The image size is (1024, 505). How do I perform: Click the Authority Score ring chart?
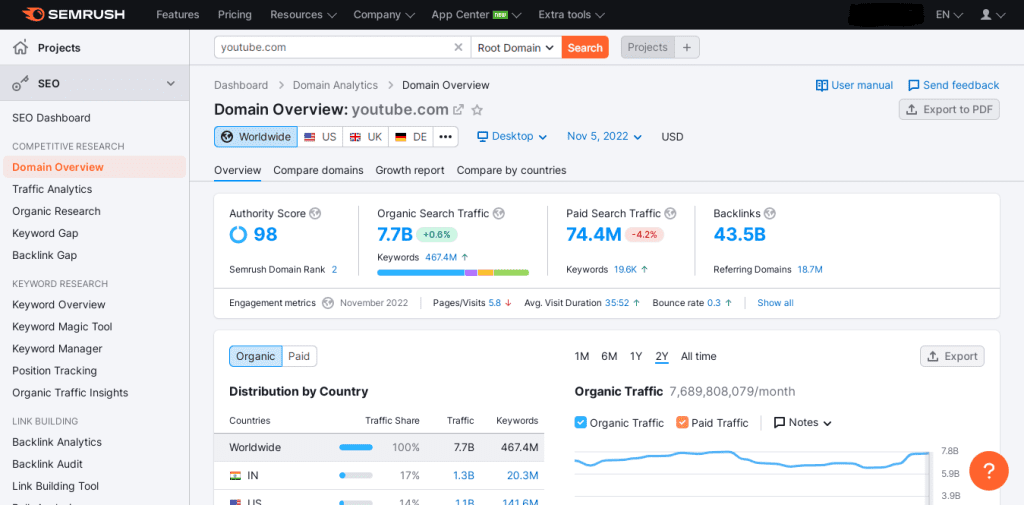click(x=238, y=234)
